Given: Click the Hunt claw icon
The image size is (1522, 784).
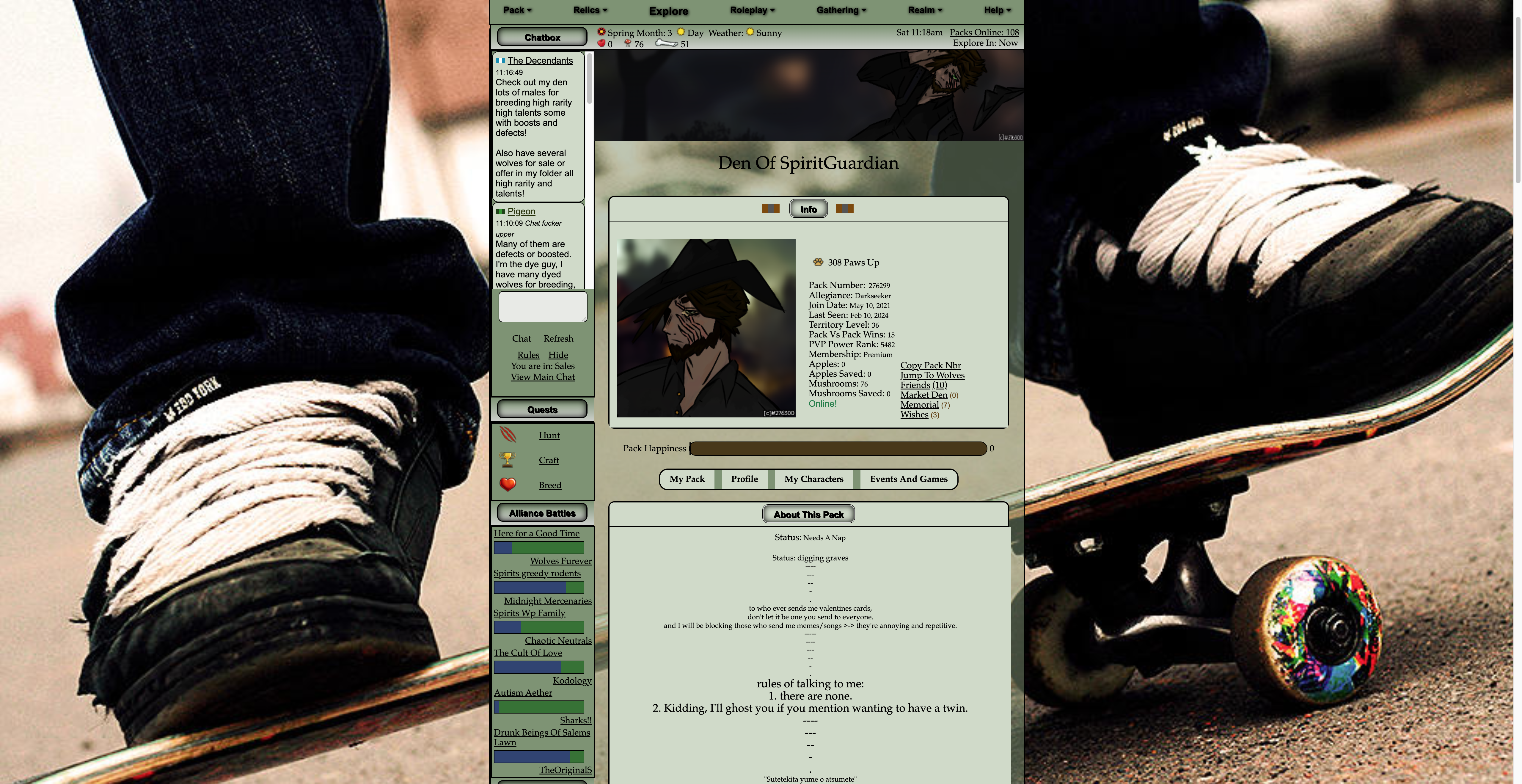Looking at the screenshot, I should click(x=508, y=435).
